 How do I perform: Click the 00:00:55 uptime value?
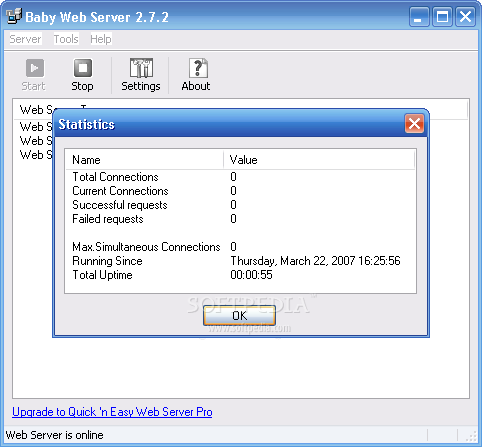(x=251, y=275)
